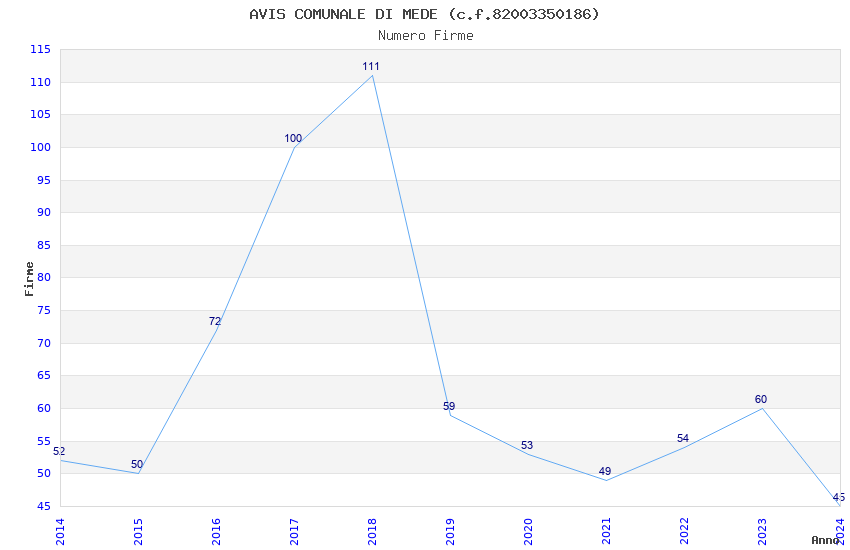Select the data label 59 at 2019
Image resolution: width=850 pixels, height=550 pixels.
pyautogui.click(x=449, y=406)
